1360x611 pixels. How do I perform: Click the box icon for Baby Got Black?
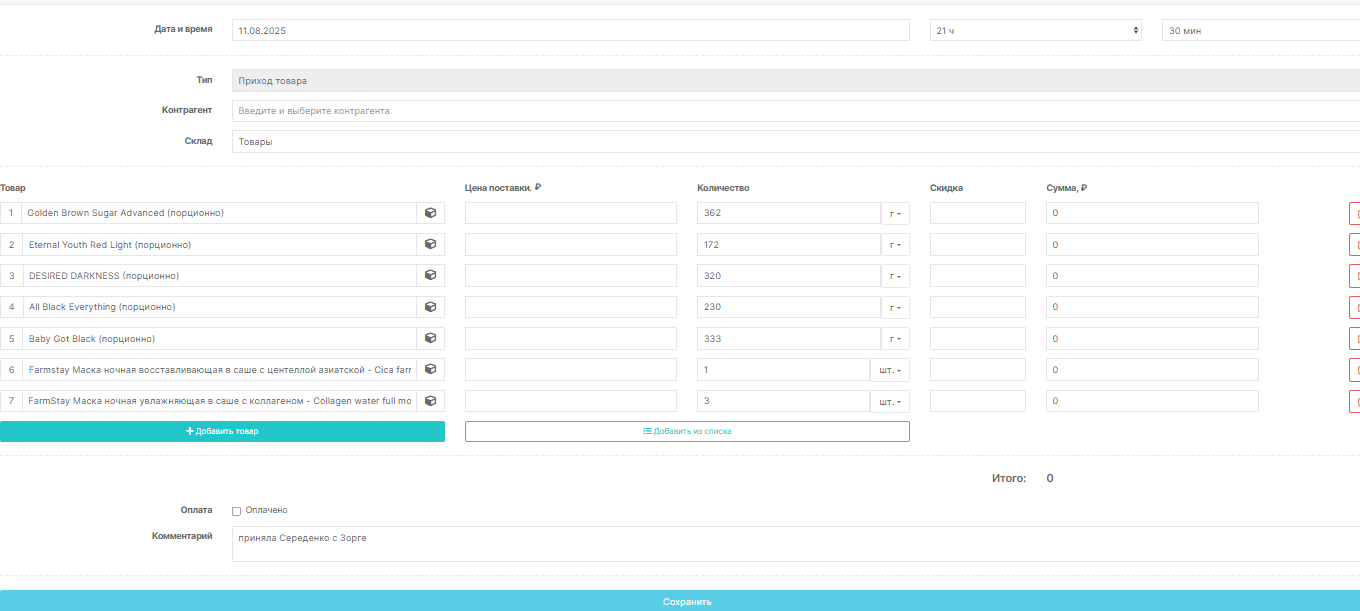tap(431, 338)
